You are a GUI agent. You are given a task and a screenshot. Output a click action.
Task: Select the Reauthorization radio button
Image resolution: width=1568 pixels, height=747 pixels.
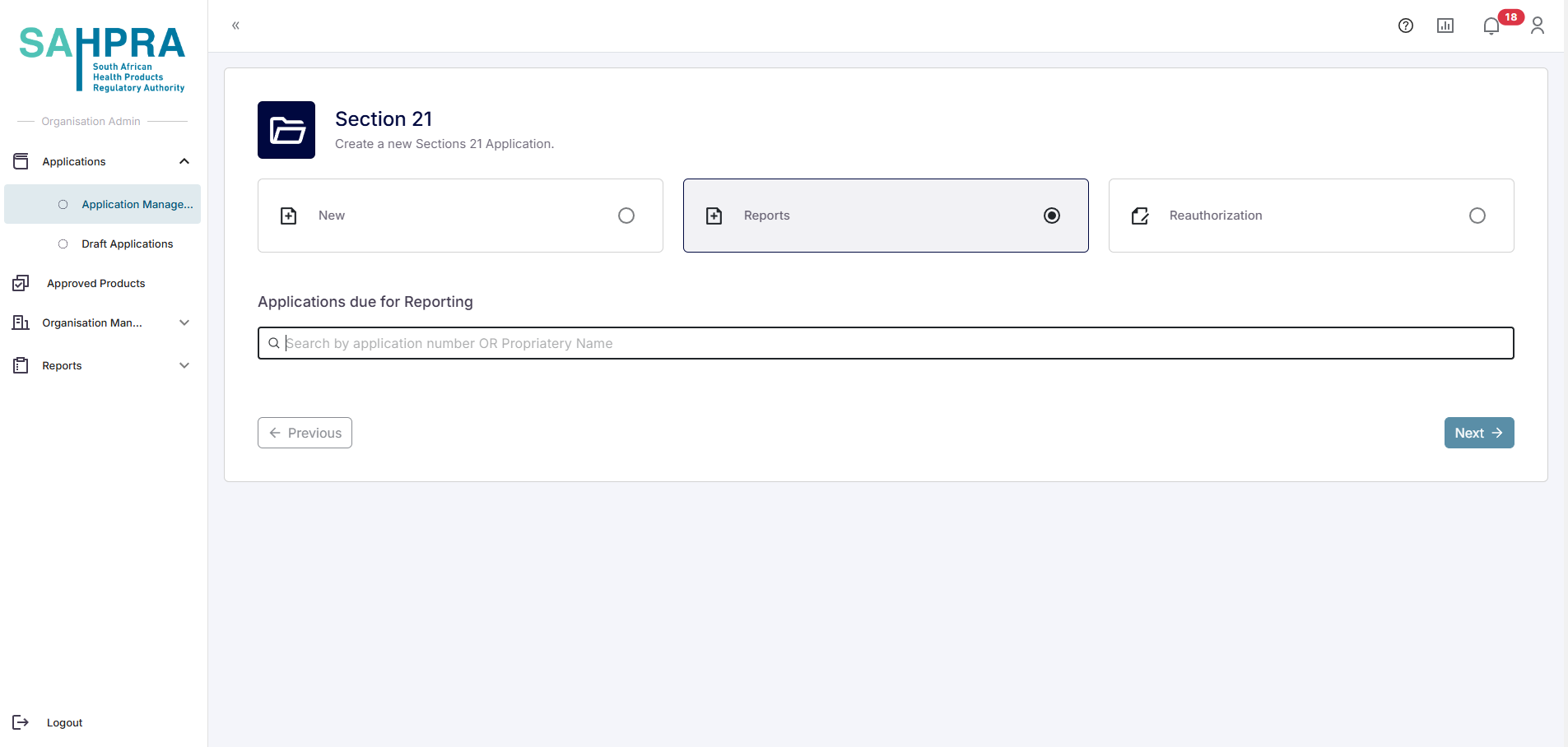coord(1477,216)
